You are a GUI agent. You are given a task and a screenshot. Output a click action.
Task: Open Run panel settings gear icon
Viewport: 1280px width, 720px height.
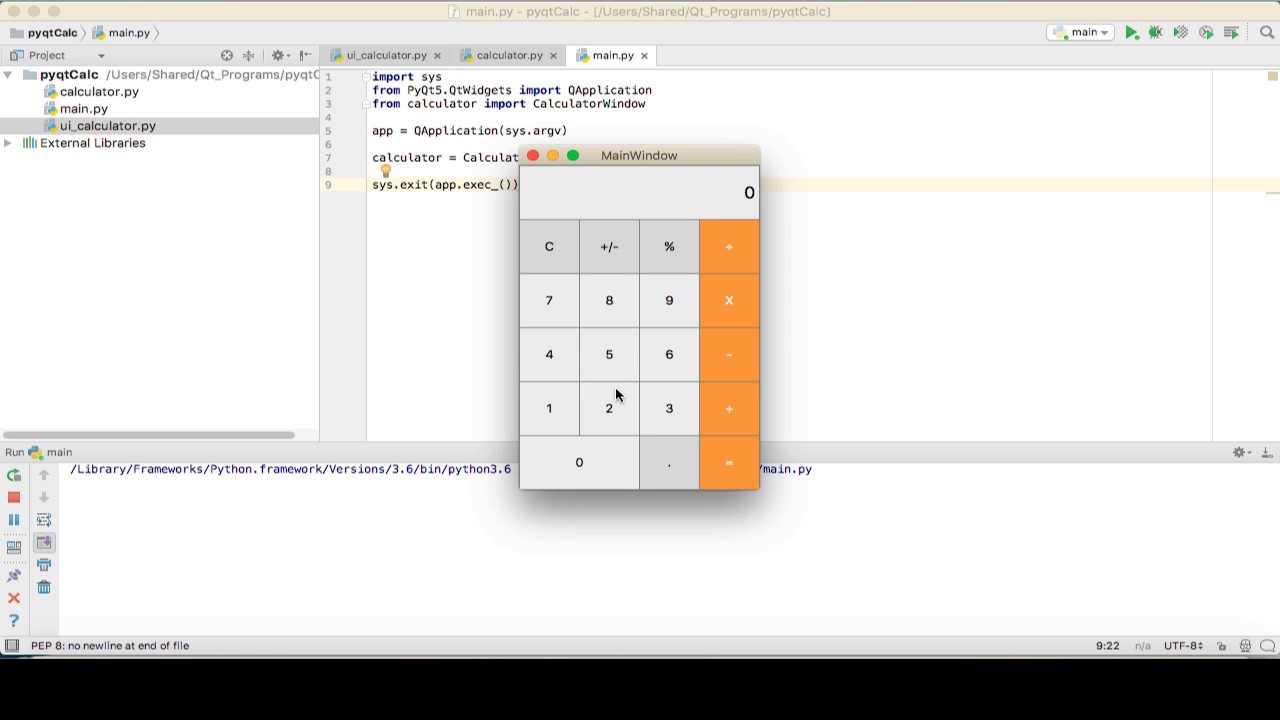(x=1241, y=453)
